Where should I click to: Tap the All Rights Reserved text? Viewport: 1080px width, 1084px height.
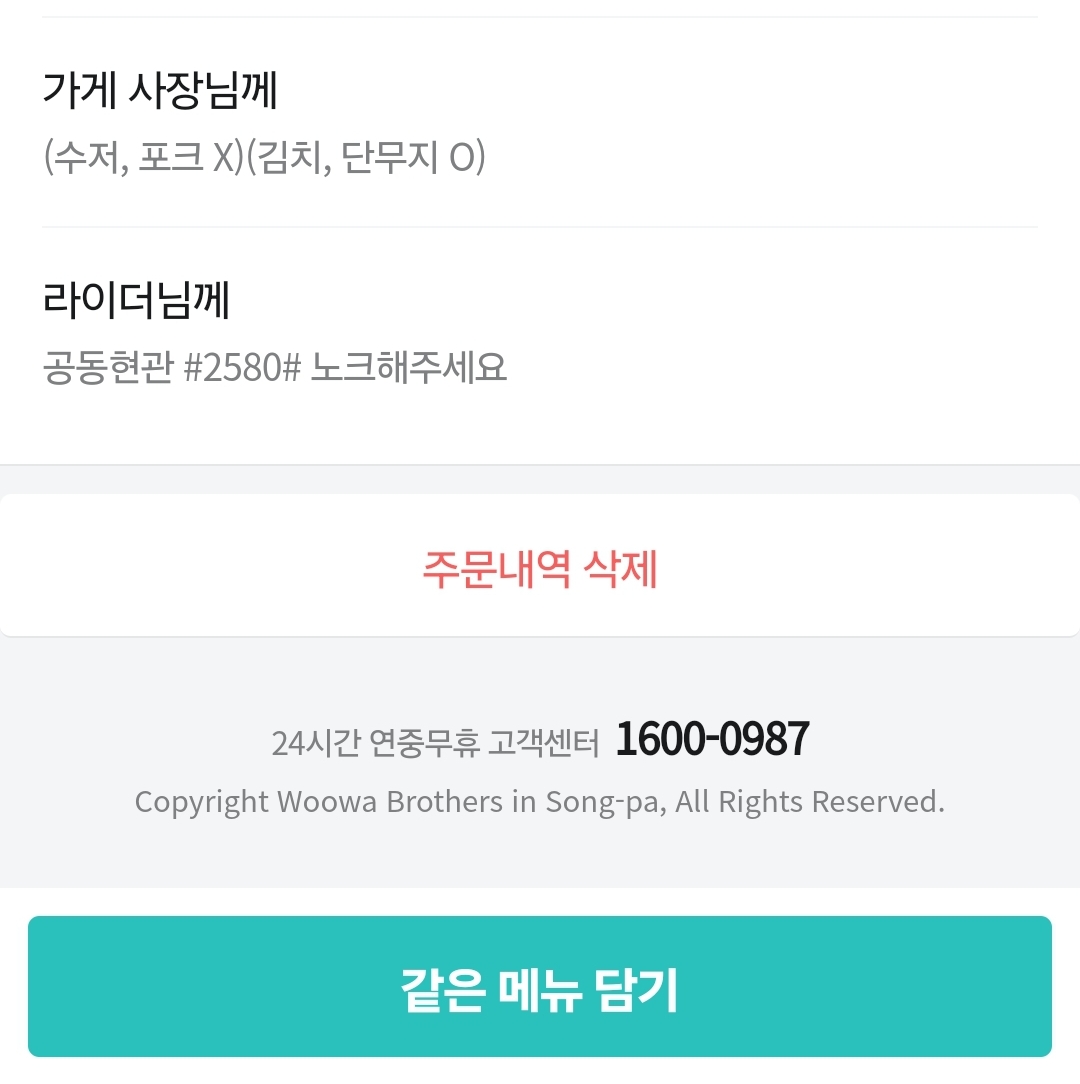coord(809,802)
